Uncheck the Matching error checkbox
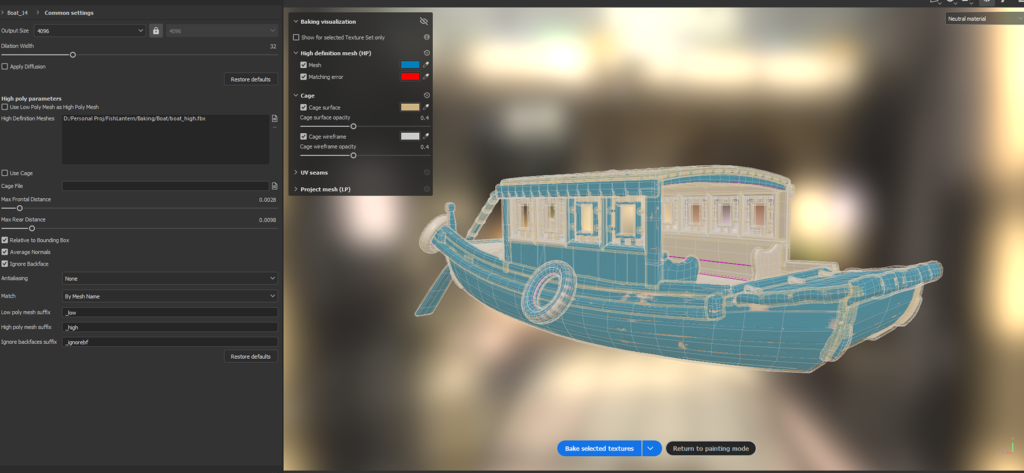The image size is (1024, 473). (x=304, y=77)
